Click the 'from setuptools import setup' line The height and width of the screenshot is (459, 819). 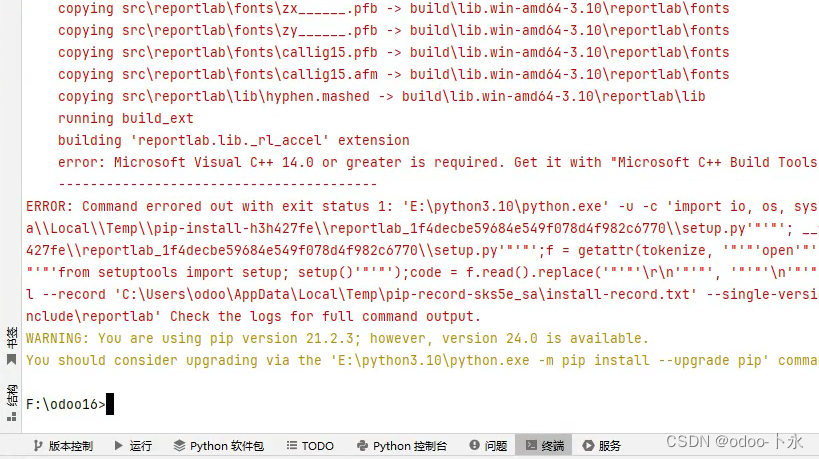422,273
